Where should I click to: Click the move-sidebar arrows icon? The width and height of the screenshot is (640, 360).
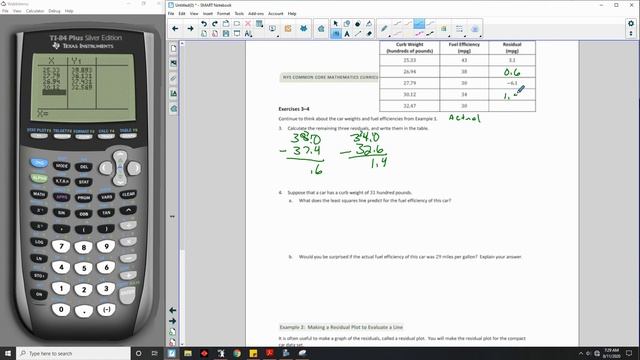(172, 216)
